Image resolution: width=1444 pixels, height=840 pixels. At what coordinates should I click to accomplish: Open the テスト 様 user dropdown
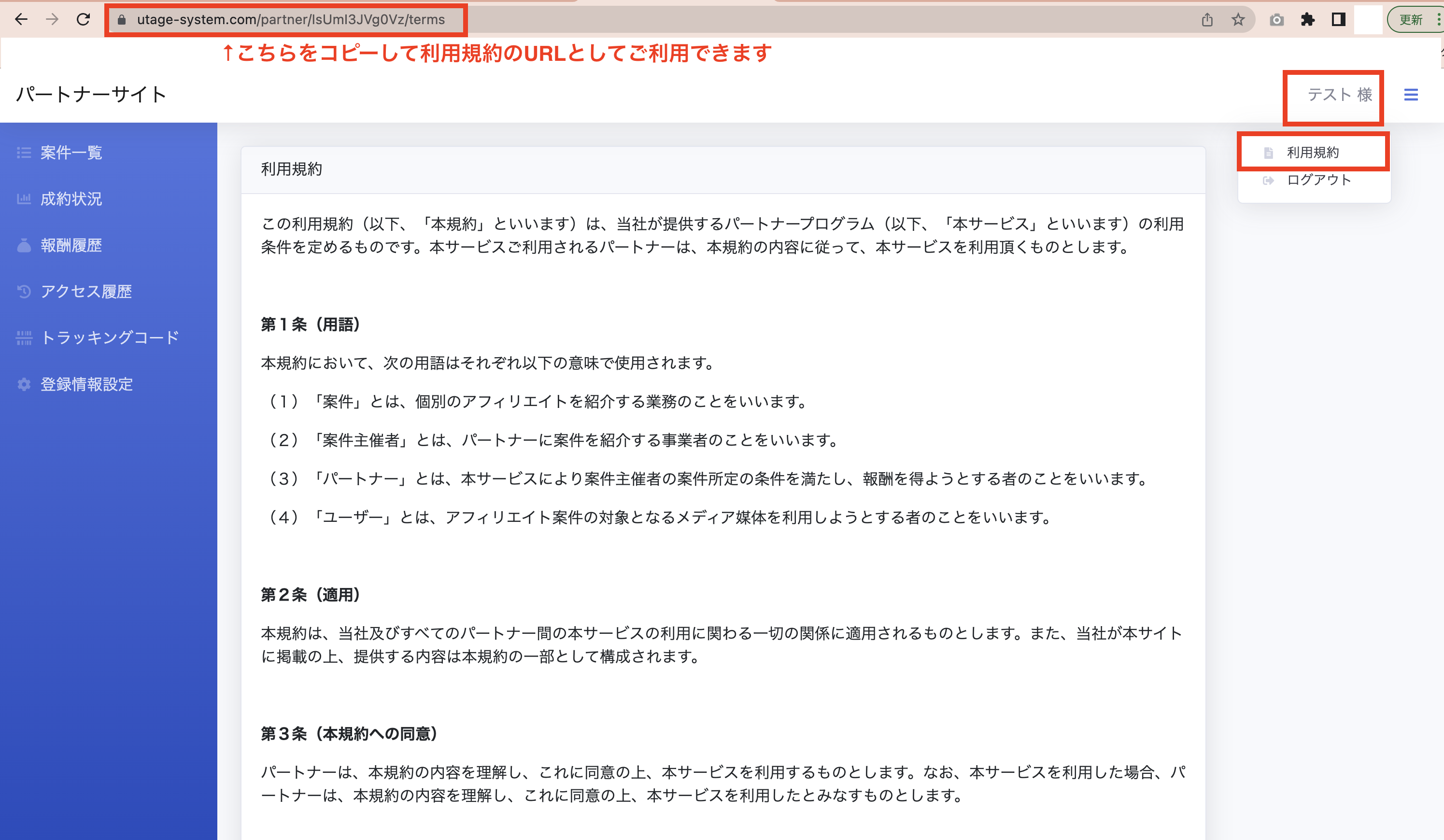[x=1339, y=95]
